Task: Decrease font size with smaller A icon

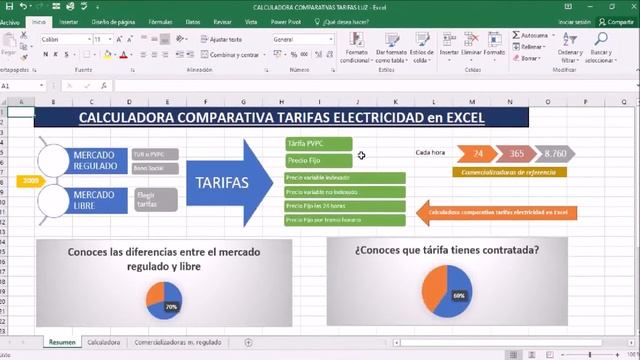Action: tap(129, 40)
